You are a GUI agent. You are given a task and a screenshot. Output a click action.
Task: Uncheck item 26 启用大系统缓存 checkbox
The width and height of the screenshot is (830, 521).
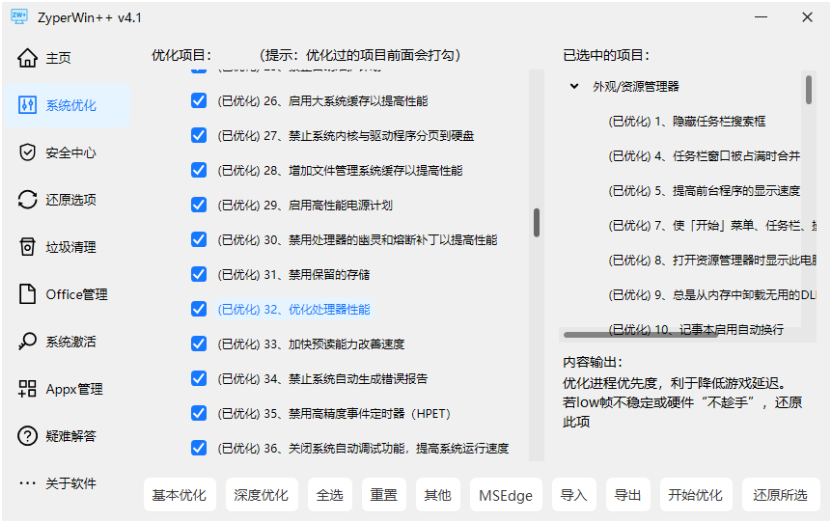click(198, 101)
